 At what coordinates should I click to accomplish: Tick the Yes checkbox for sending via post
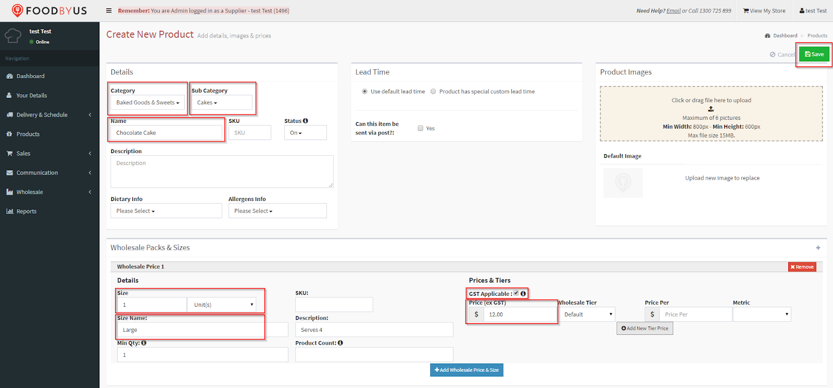(x=420, y=128)
